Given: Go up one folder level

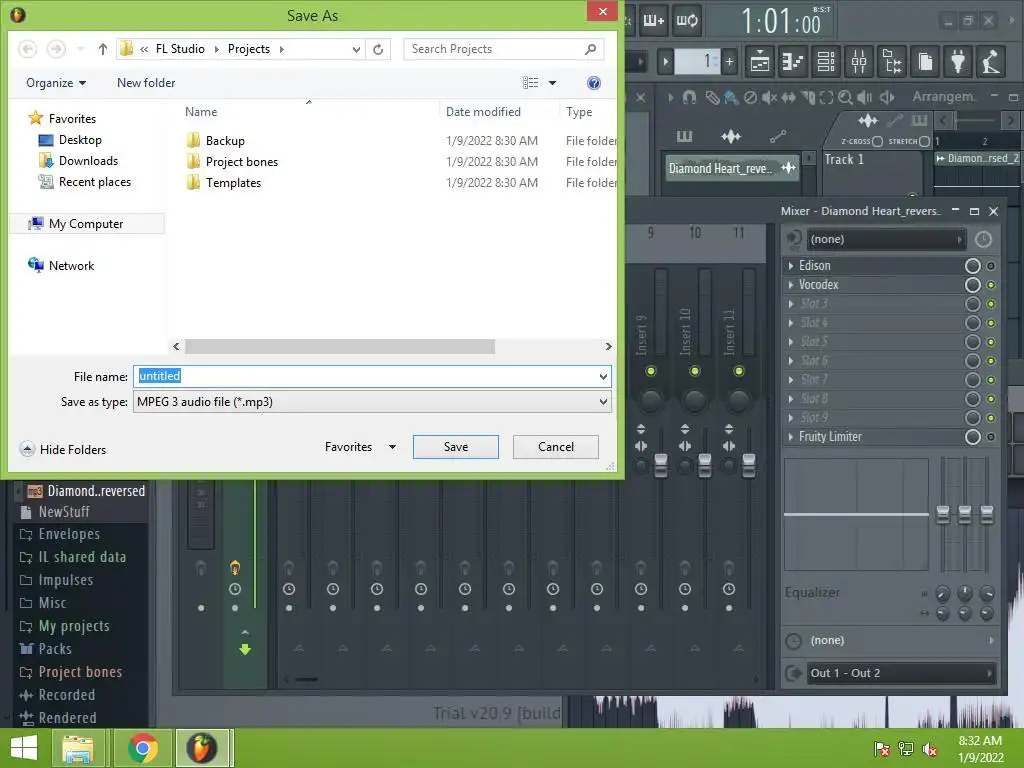Looking at the screenshot, I should (103, 49).
